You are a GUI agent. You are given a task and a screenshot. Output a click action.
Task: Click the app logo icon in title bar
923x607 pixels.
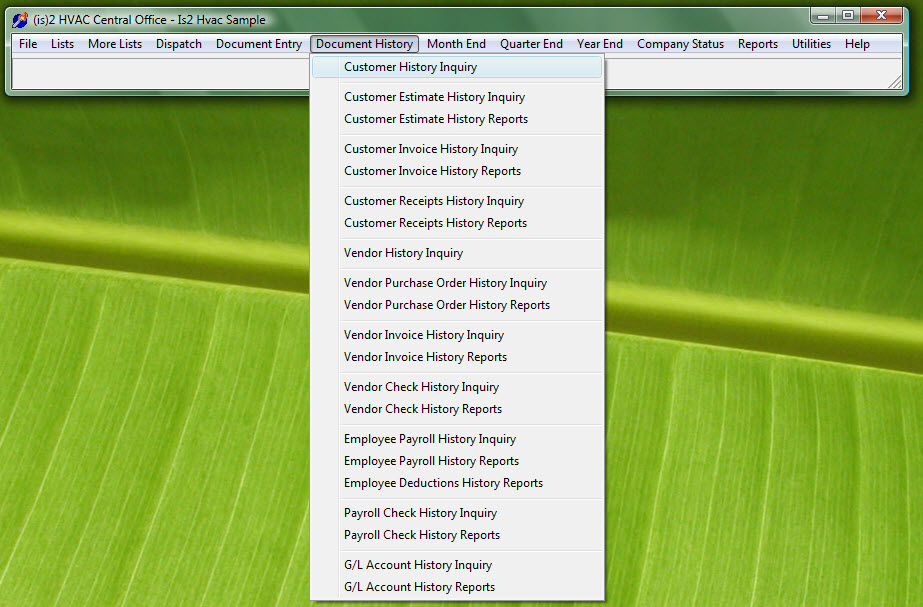(x=20, y=20)
